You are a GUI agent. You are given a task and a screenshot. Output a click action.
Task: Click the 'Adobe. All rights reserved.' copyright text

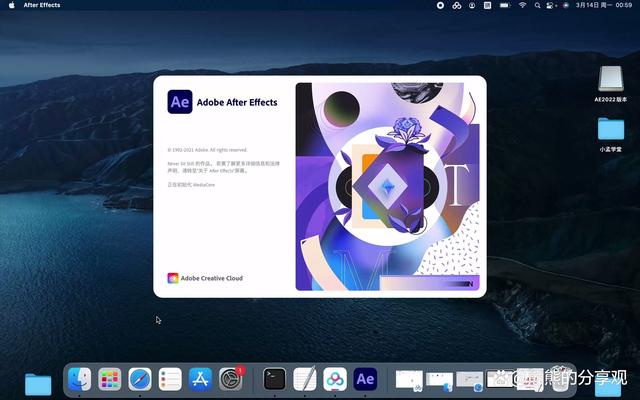(207, 150)
